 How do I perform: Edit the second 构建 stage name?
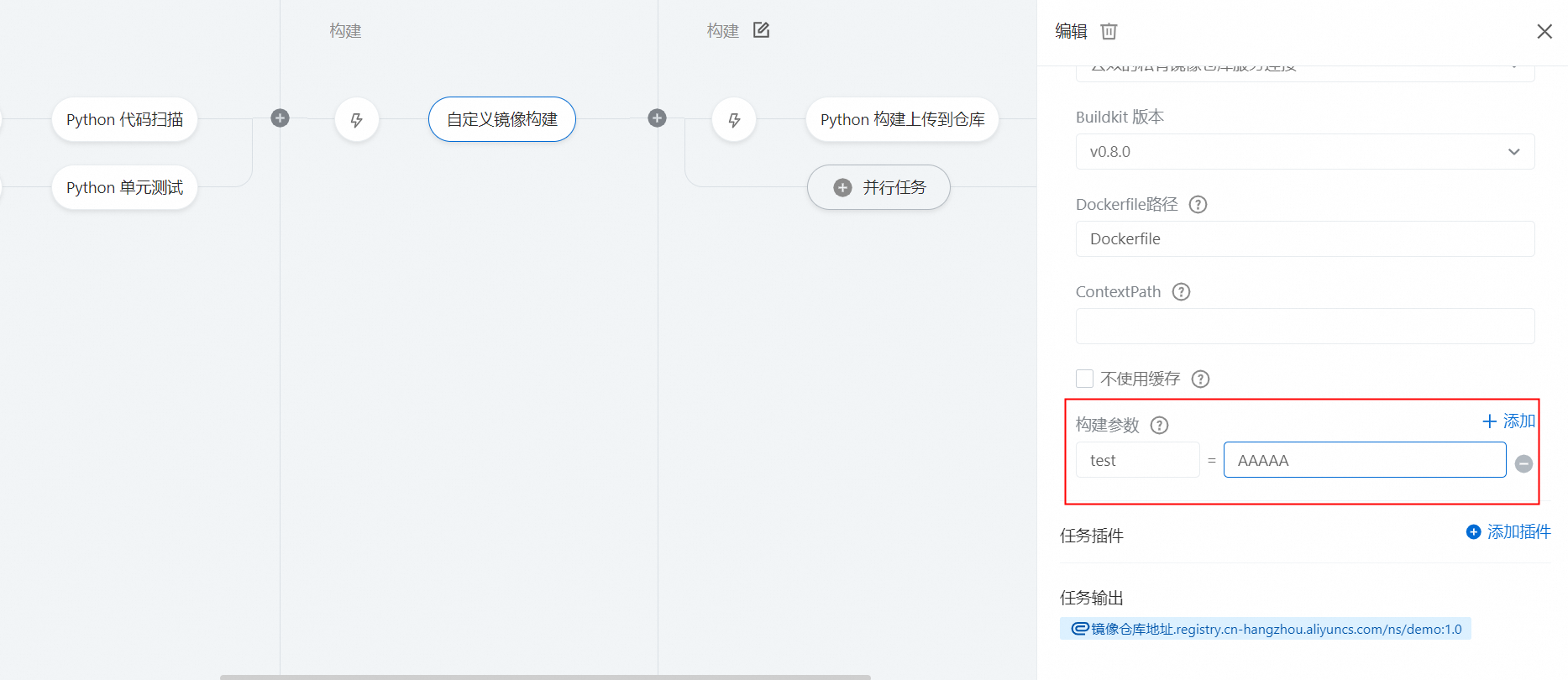click(x=761, y=30)
